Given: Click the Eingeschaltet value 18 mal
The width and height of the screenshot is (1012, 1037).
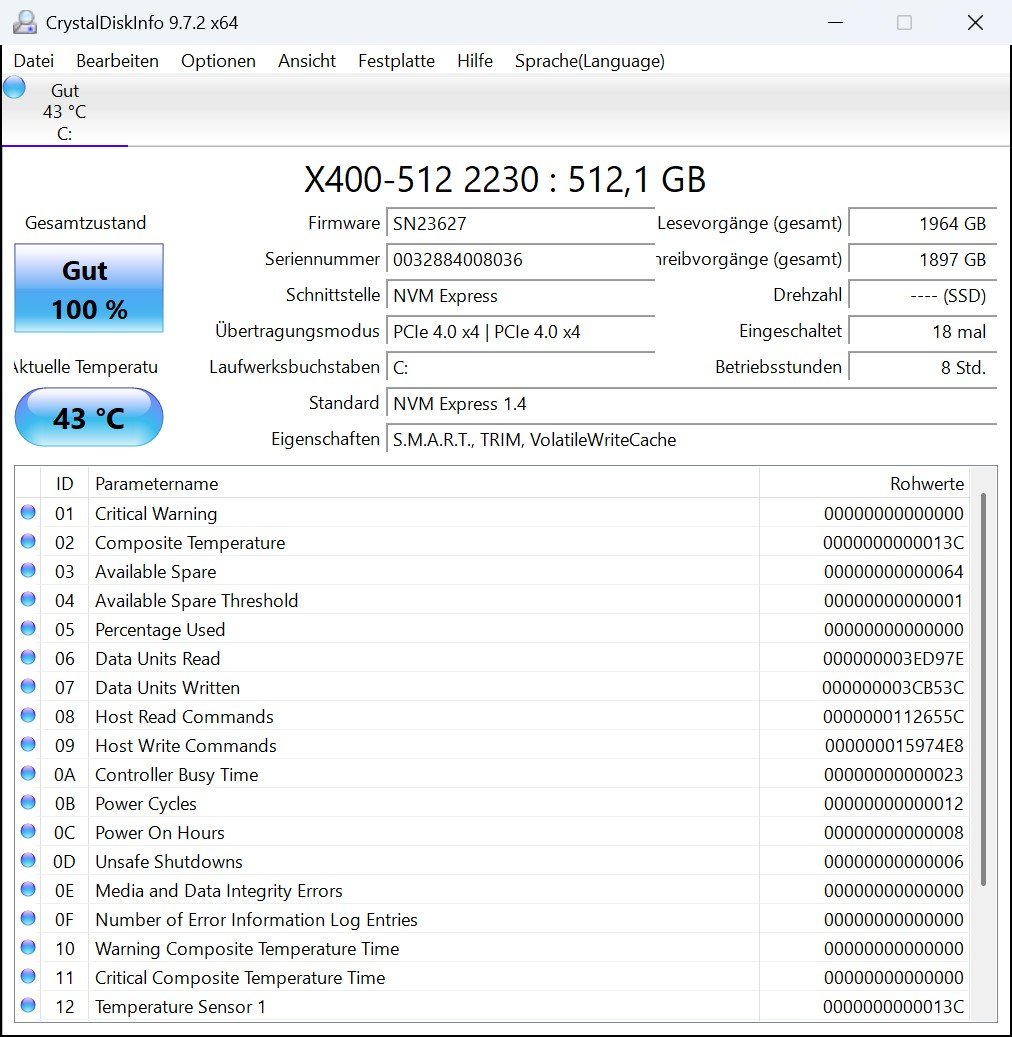Looking at the screenshot, I should click(923, 331).
